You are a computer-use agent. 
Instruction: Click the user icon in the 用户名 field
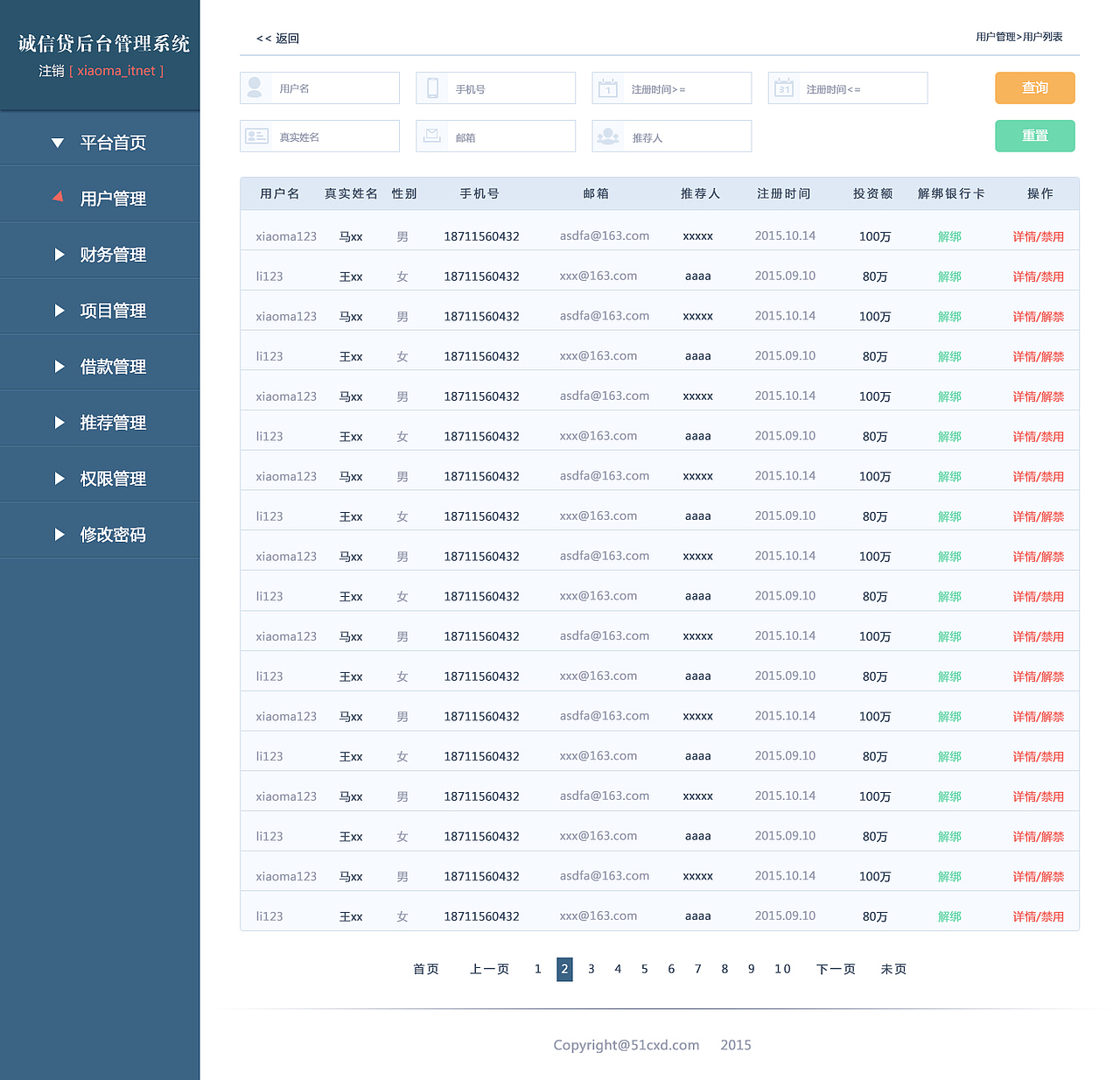(255, 88)
